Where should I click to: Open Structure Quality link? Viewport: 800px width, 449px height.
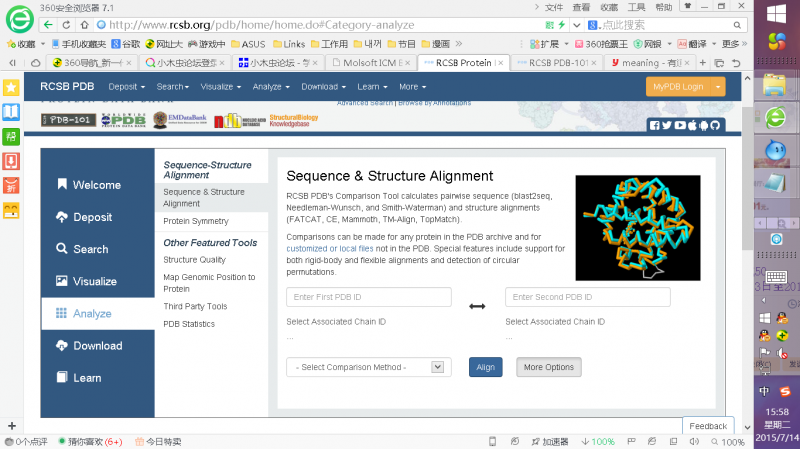(194, 259)
